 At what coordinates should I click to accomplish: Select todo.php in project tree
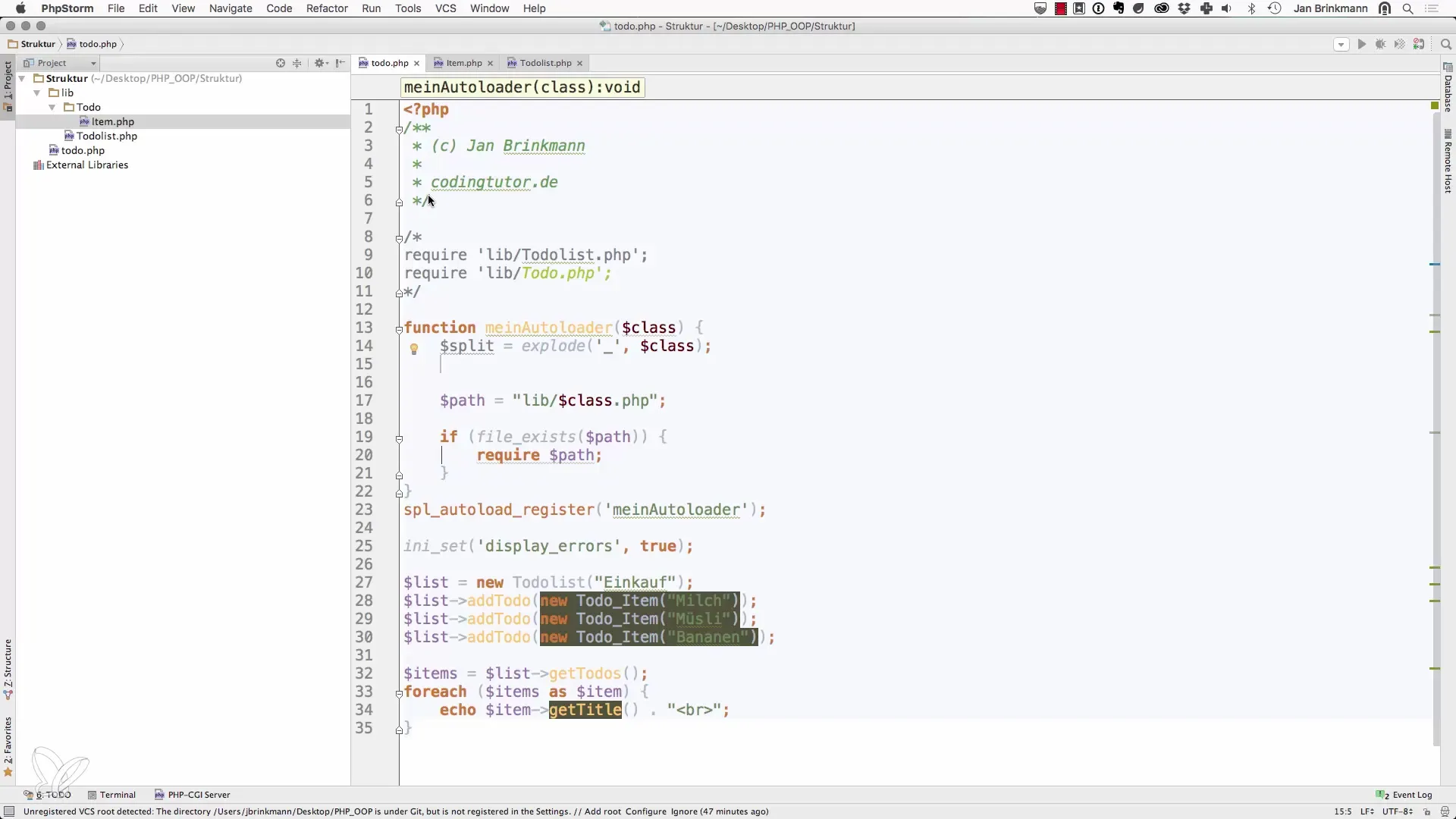click(x=83, y=150)
